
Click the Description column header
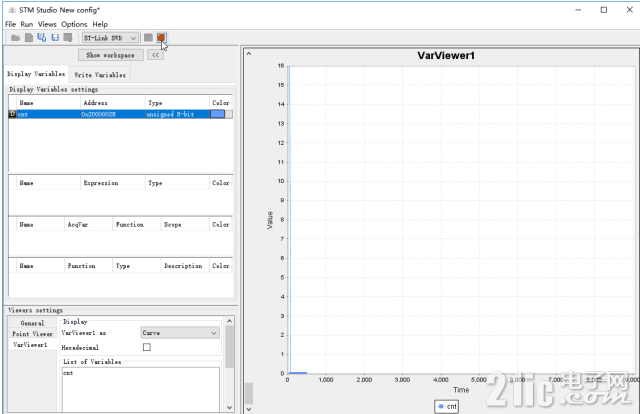tap(183, 266)
